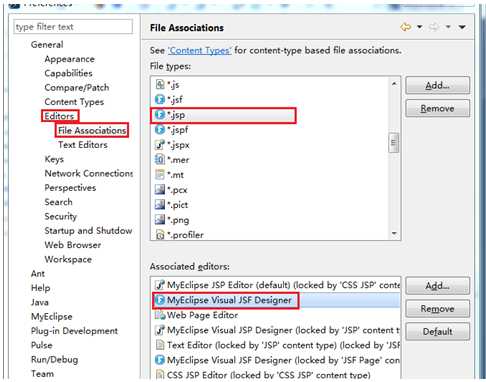Click the *.mt file type icon

click(x=160, y=174)
